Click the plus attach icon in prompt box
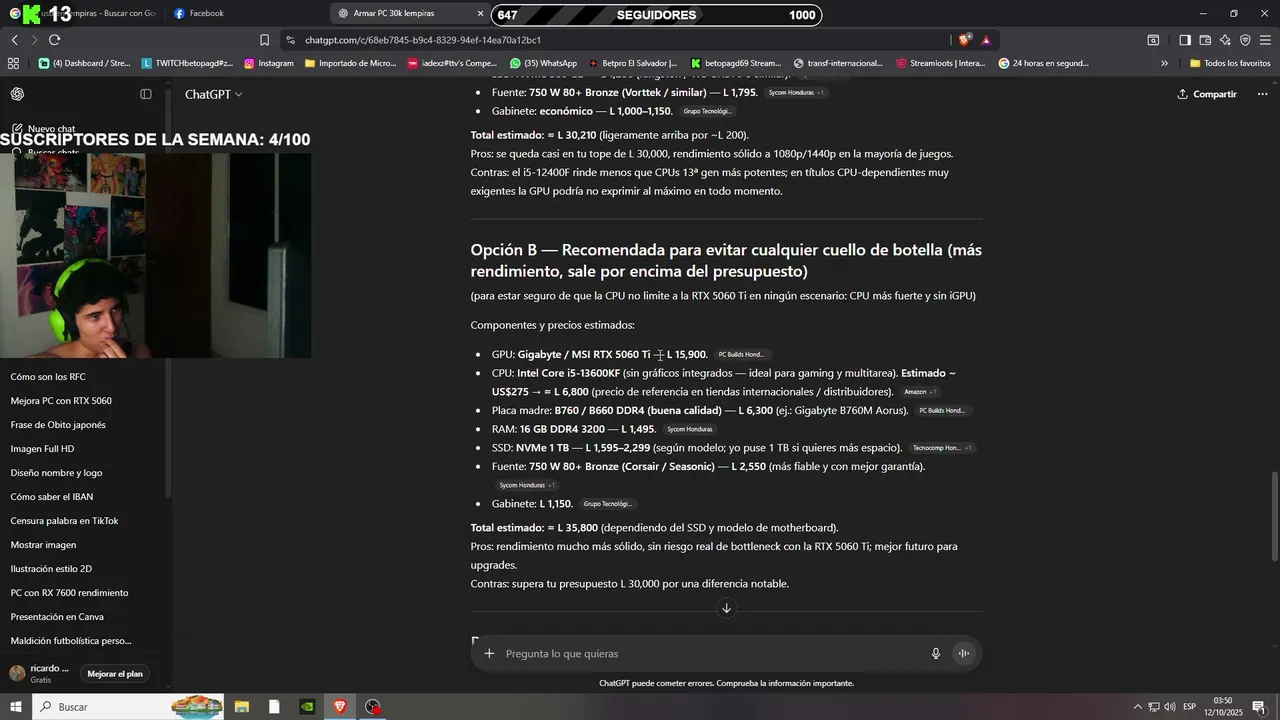Image resolution: width=1280 pixels, height=720 pixels. (x=489, y=653)
